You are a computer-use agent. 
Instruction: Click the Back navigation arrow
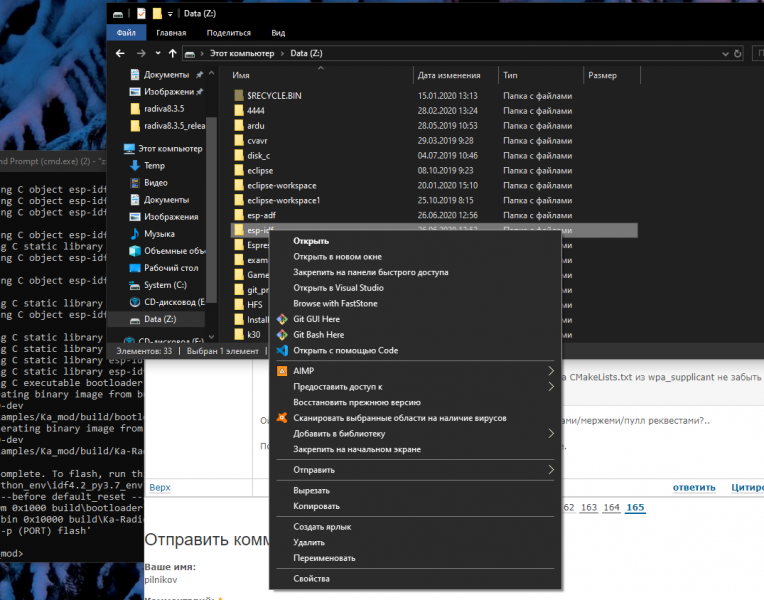click(x=121, y=53)
